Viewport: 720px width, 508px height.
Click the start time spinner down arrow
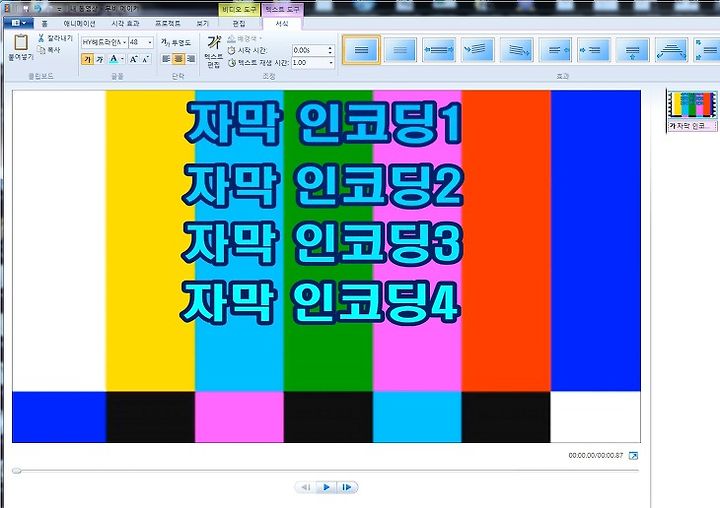pos(330,52)
